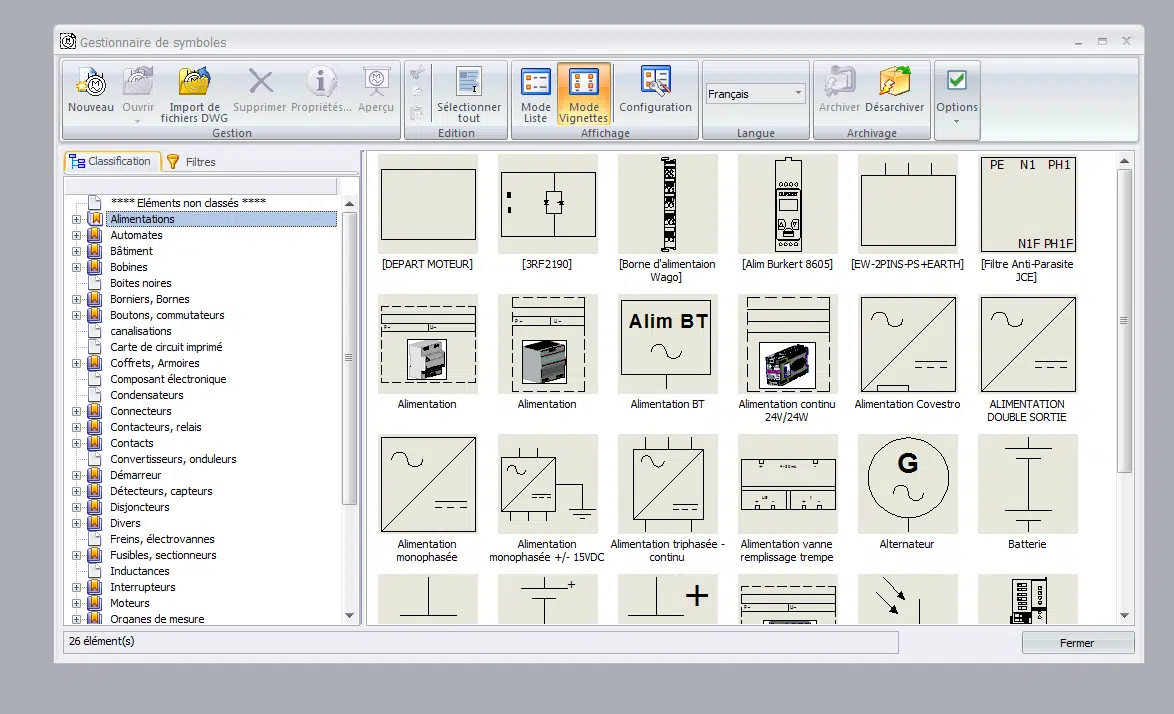Select Alimentation Covestro thumbnail
The image size is (1174, 714).
(x=907, y=344)
